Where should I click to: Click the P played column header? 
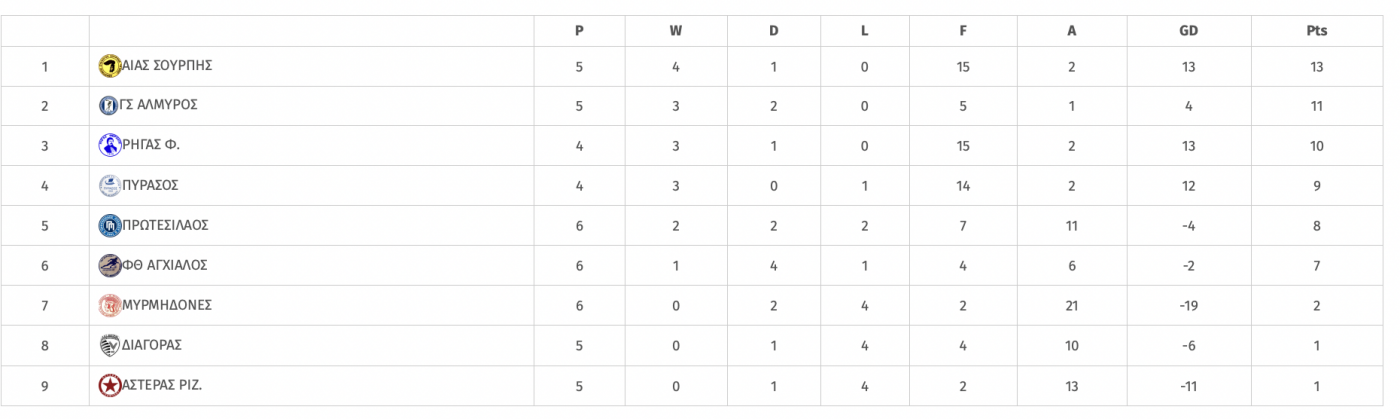pyautogui.click(x=579, y=31)
